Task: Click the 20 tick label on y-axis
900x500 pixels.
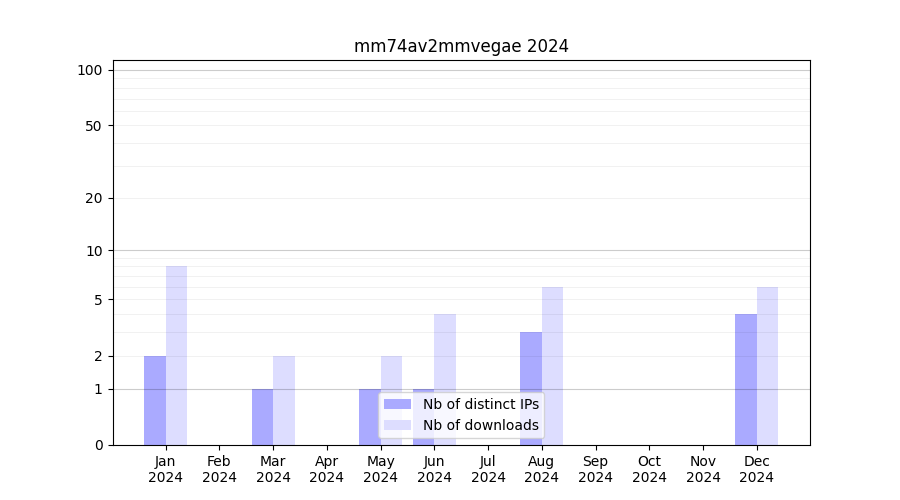Action: pyautogui.click(x=94, y=198)
